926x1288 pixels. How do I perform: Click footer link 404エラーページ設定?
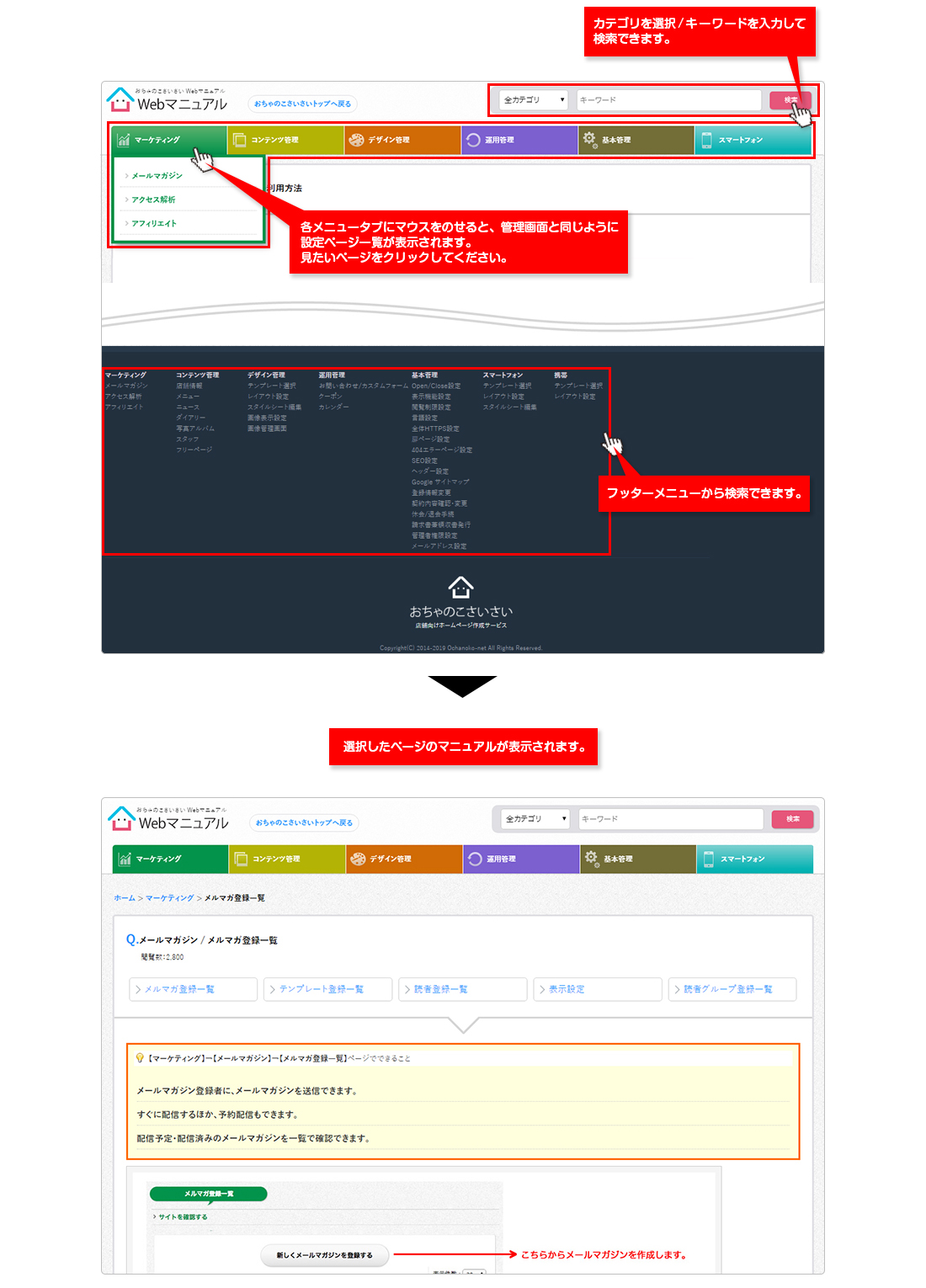442,450
